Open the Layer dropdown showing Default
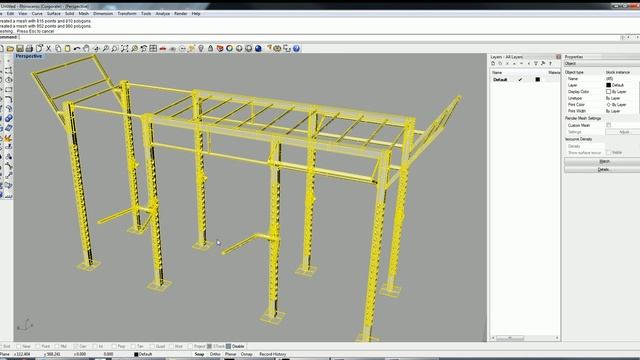Screen dimensions: 640x360 (x=622, y=85)
